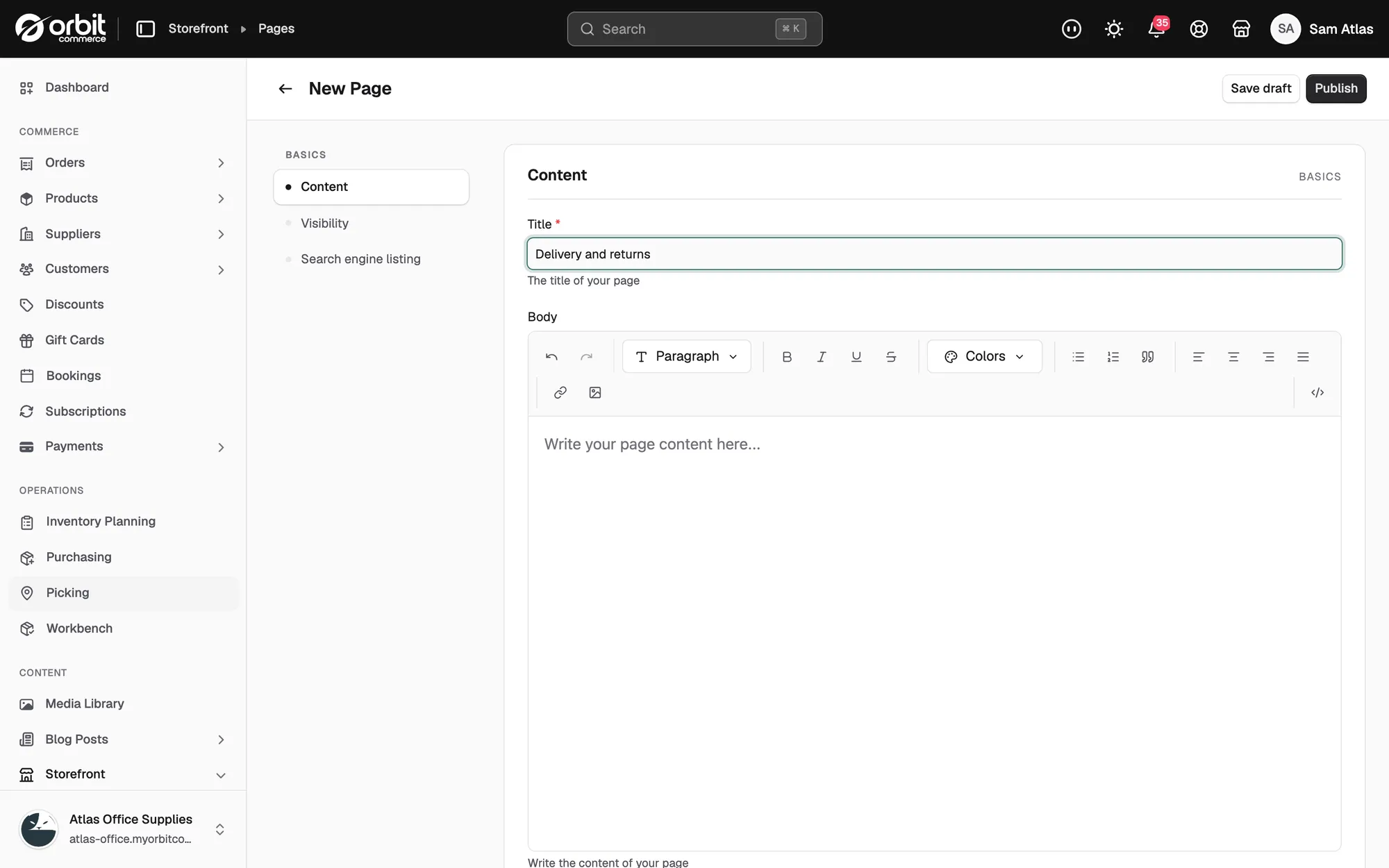1389x868 pixels.
Task: Open the Colors dropdown
Action: [x=984, y=356]
